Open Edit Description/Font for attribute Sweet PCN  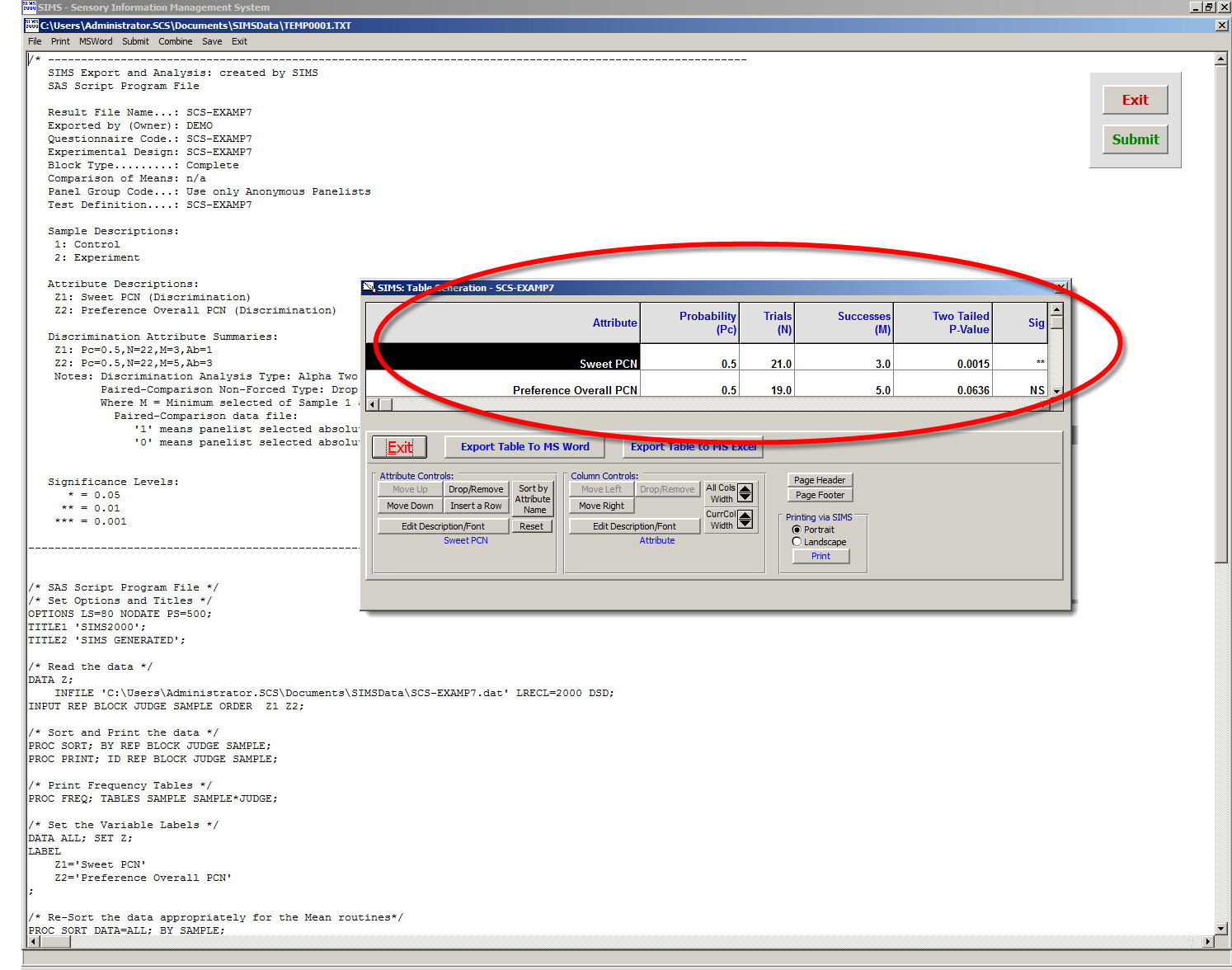[x=443, y=526]
